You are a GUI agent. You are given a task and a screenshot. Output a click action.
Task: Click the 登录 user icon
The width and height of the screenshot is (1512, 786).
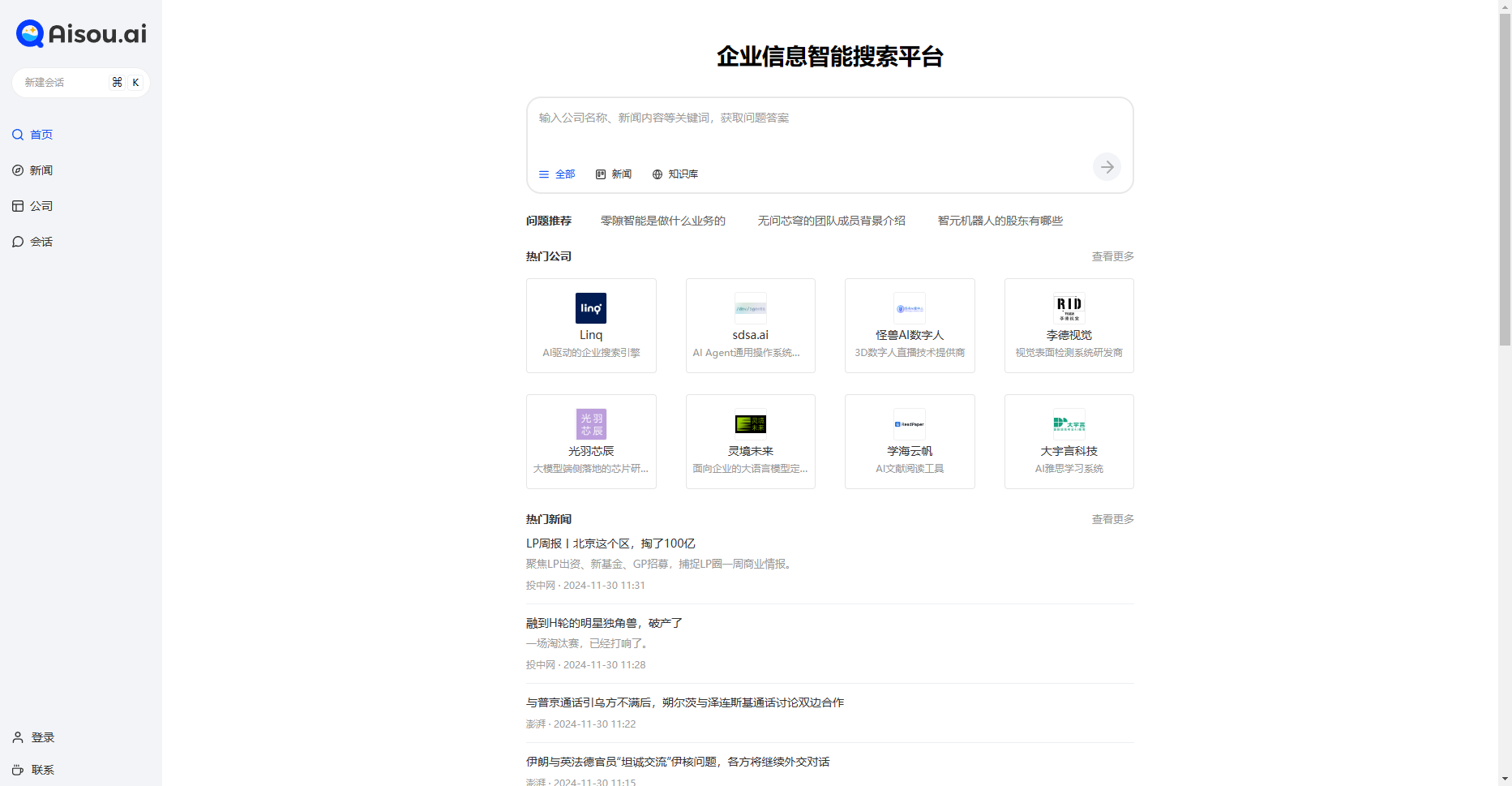pyautogui.click(x=18, y=737)
